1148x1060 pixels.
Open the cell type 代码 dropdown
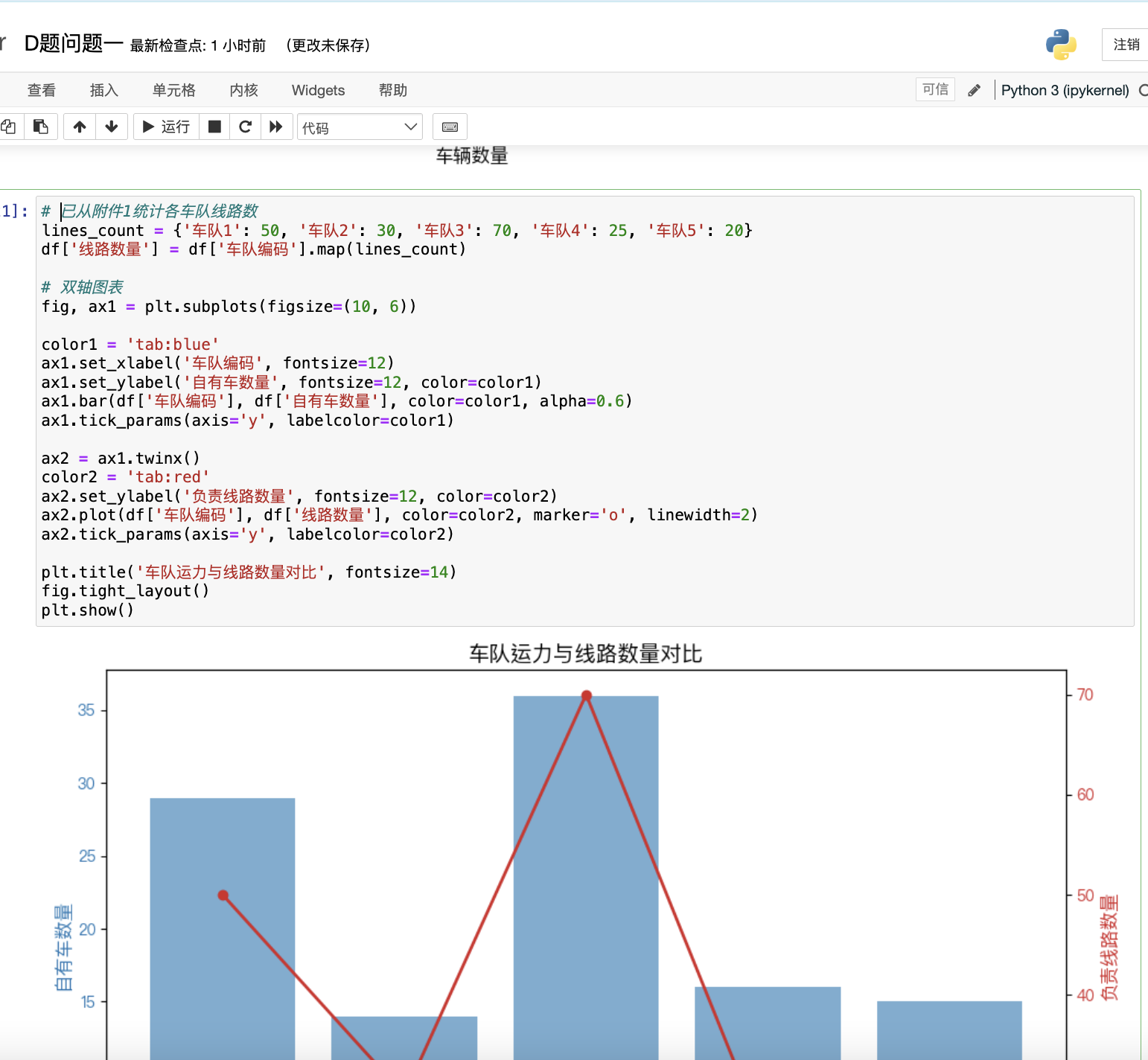360,127
